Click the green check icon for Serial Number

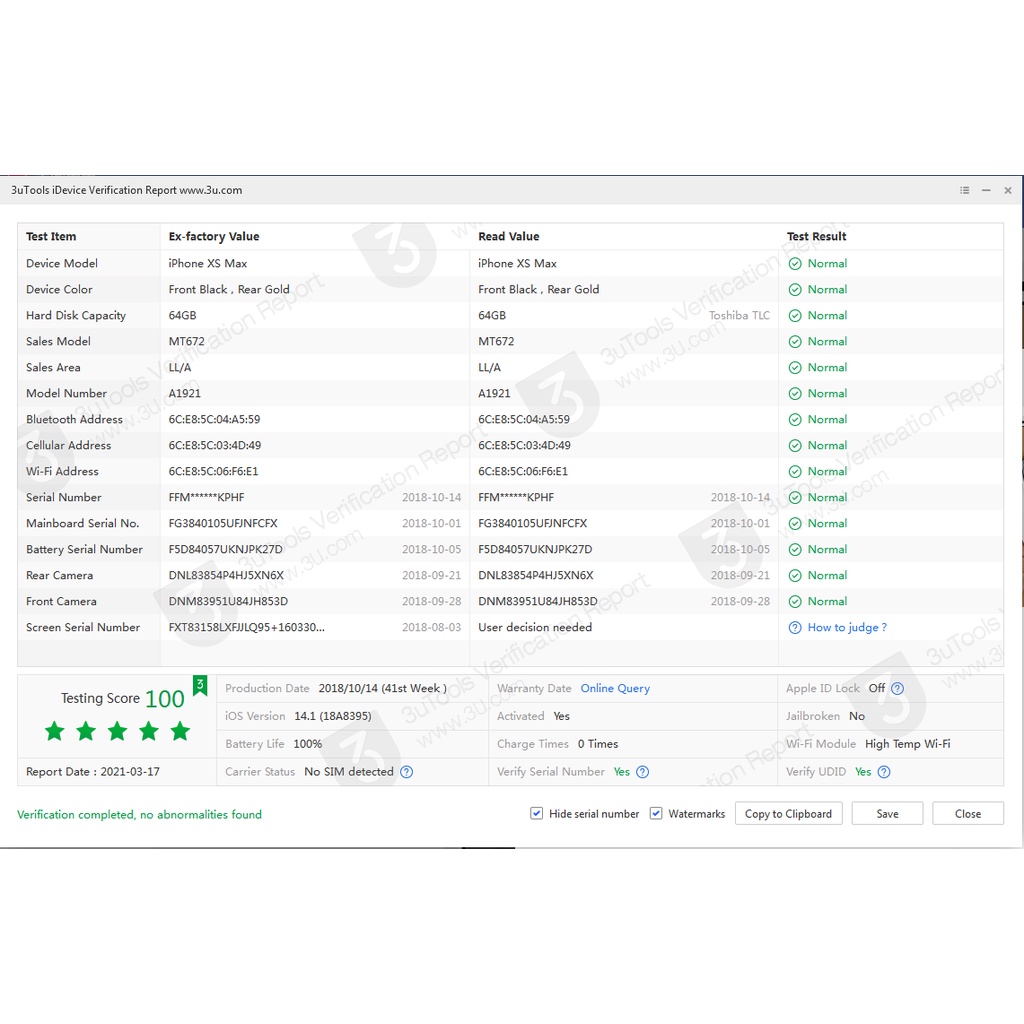(x=795, y=498)
